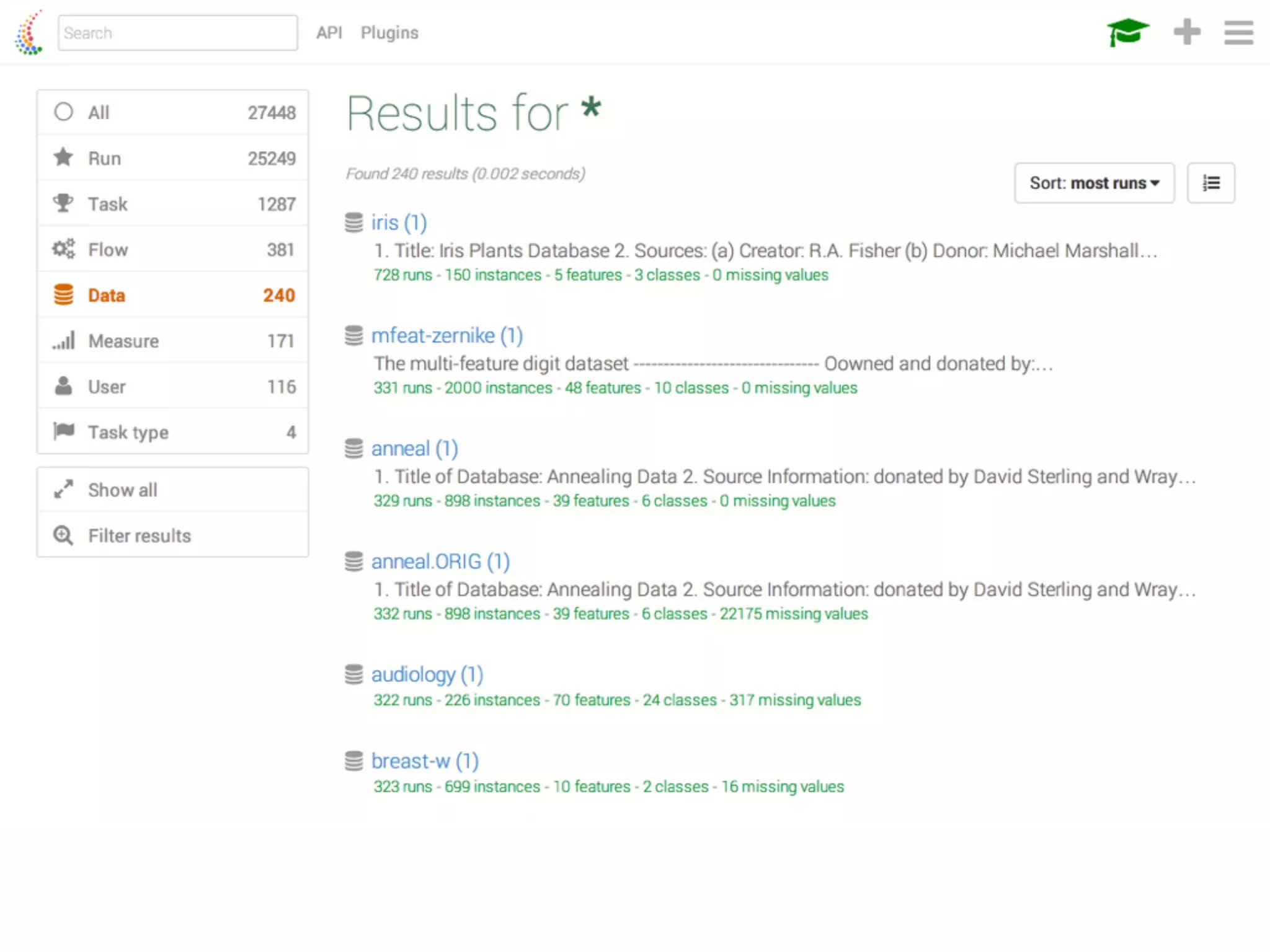Click the OpenML logo icon

pyautogui.click(x=29, y=32)
